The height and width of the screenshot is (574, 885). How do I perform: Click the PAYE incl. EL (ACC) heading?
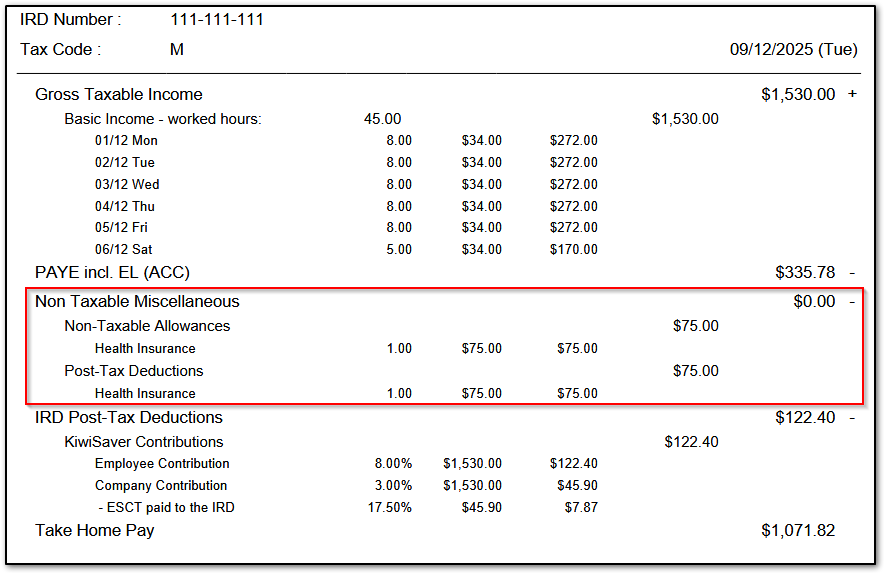[x=112, y=272]
